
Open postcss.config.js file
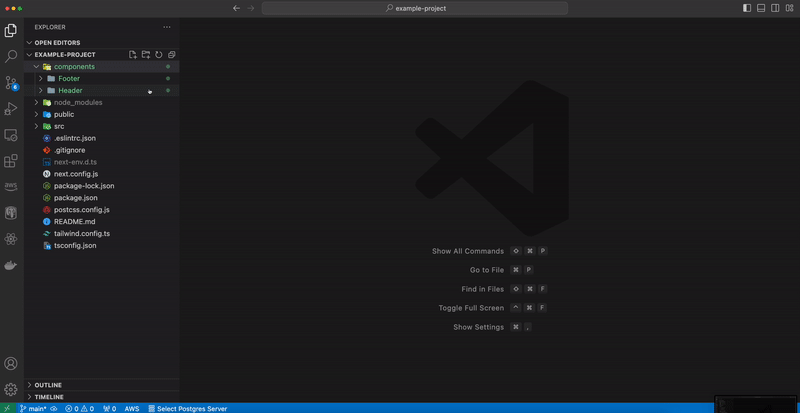click(102, 210)
